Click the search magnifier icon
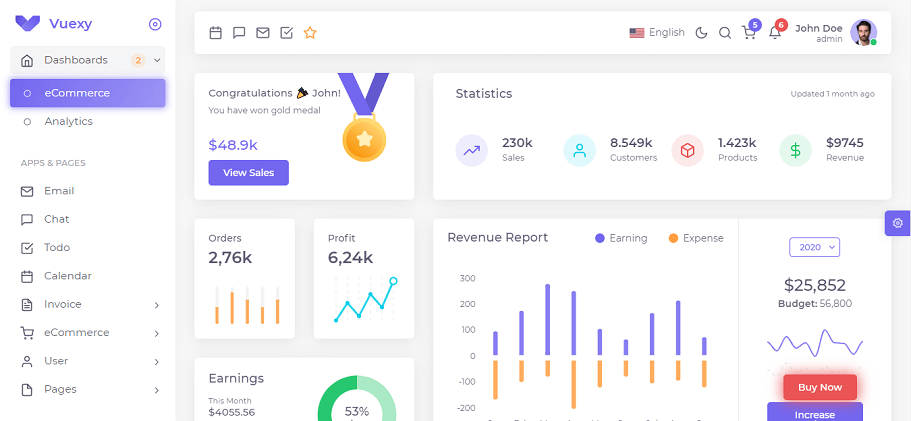 click(725, 33)
